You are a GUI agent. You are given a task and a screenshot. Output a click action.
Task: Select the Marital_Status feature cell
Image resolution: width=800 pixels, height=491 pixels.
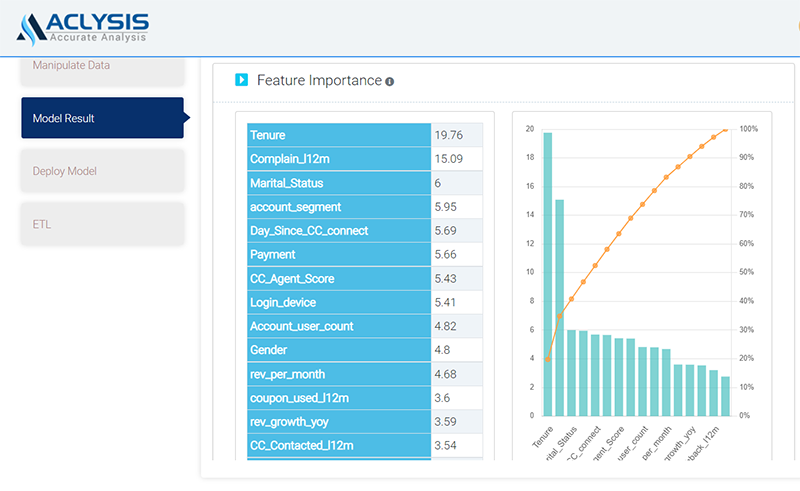339,183
